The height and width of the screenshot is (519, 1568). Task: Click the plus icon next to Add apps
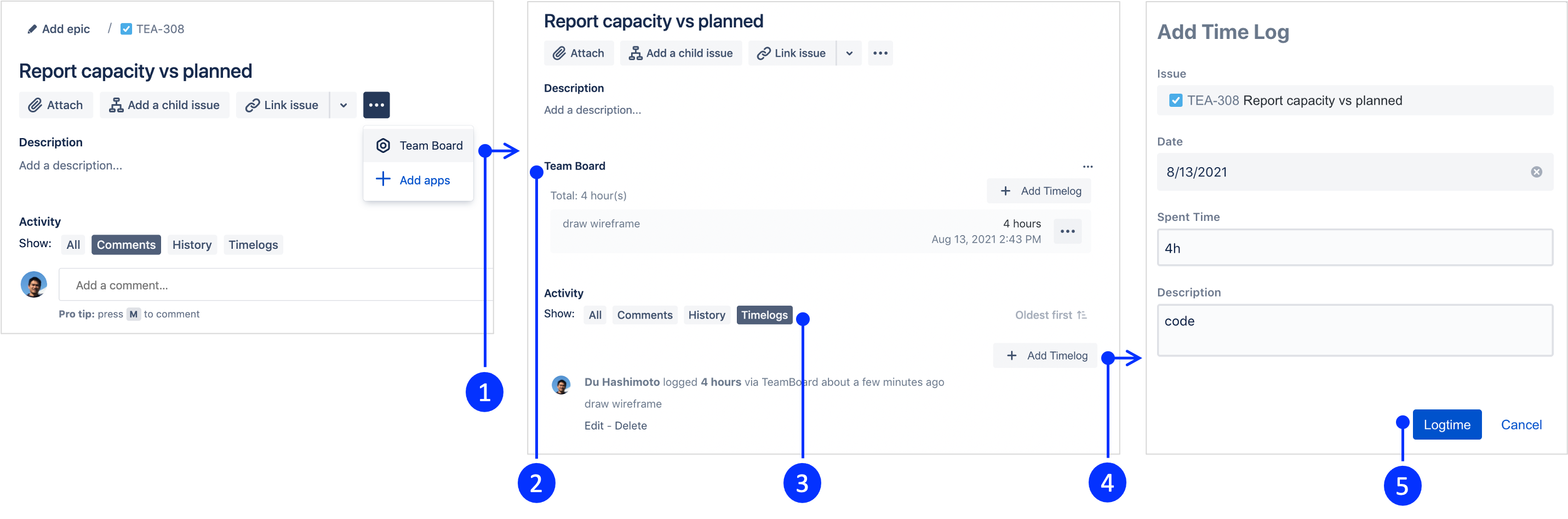383,179
